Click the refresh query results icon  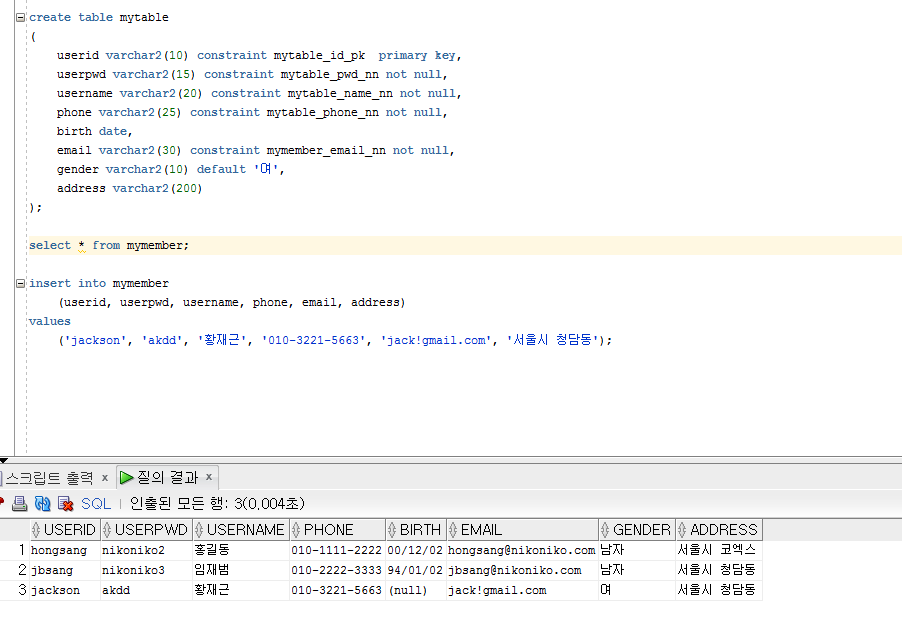43,504
